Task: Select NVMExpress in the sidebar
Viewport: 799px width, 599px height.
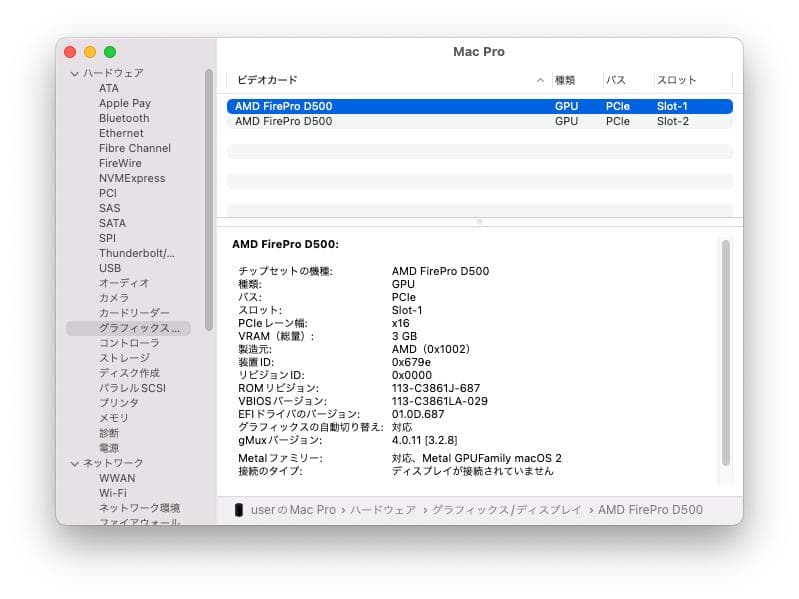Action: coord(132,178)
